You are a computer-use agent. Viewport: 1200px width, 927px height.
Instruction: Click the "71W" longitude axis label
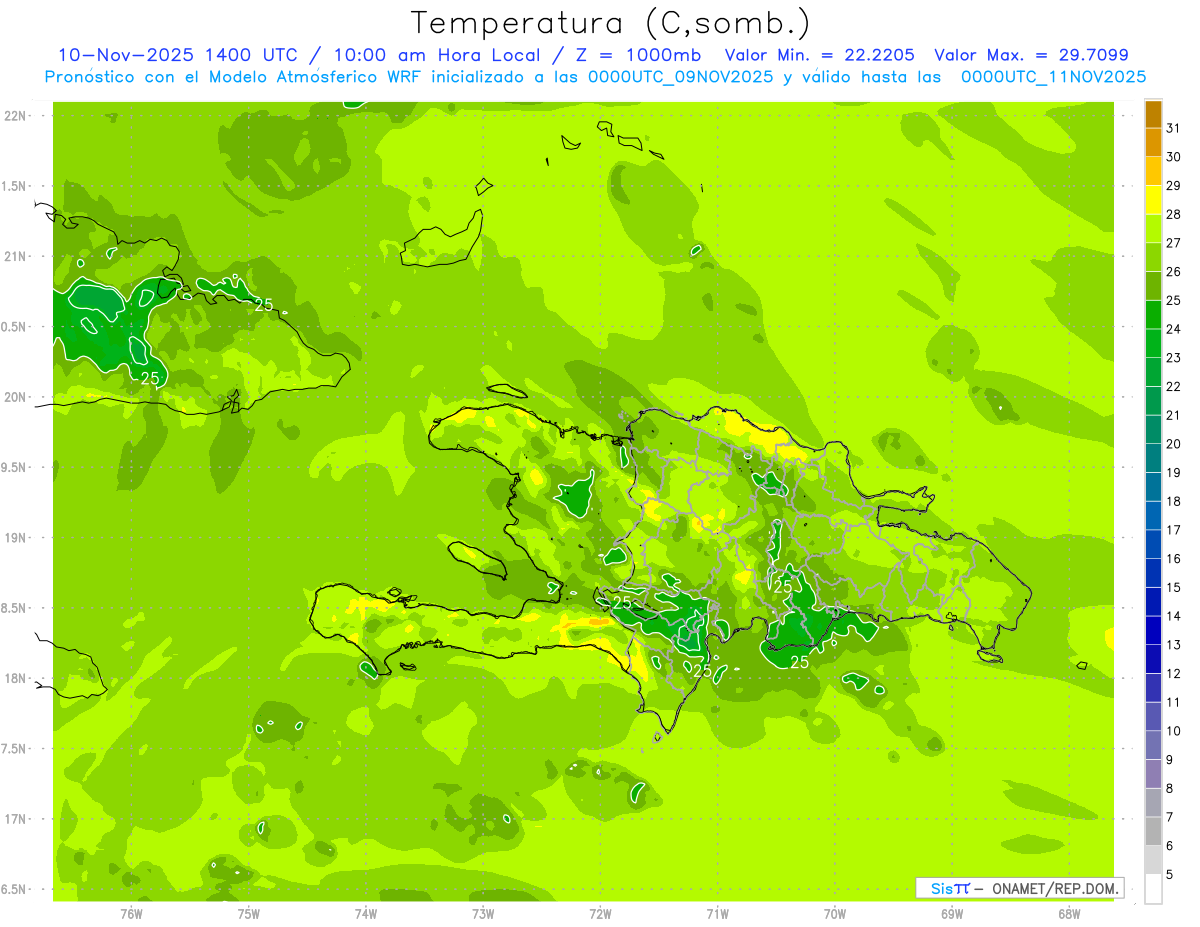(717, 914)
